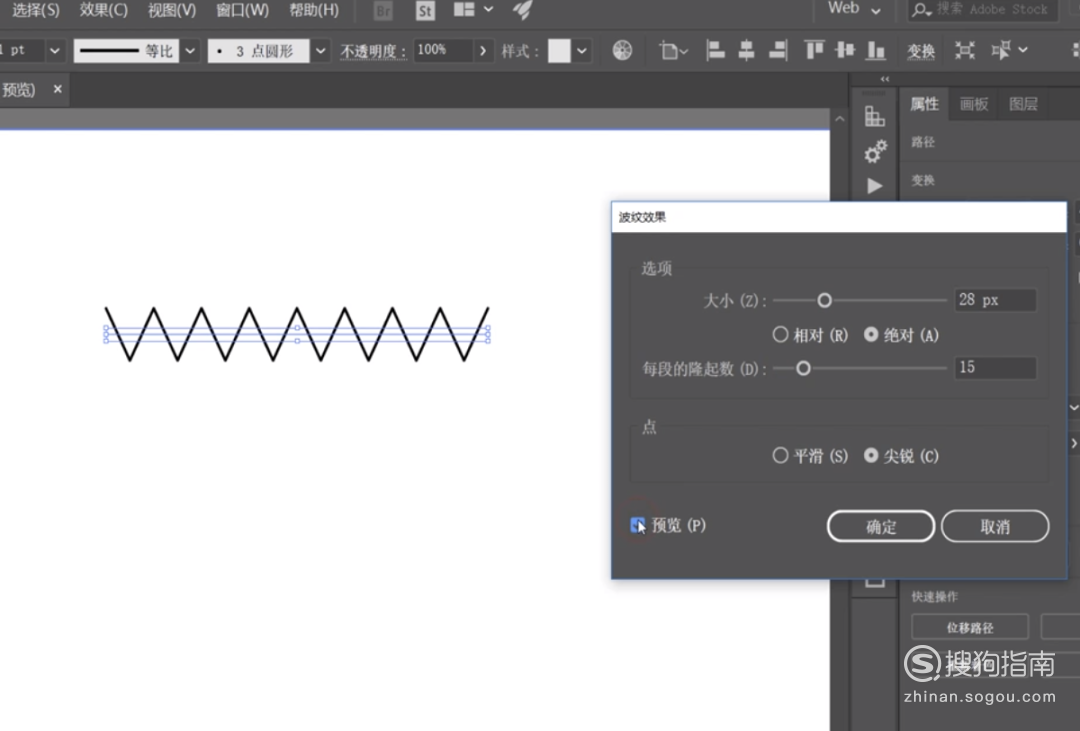Toggle the Preview (预览) checkbox
Viewport: 1080px width, 731px height.
click(x=638, y=525)
